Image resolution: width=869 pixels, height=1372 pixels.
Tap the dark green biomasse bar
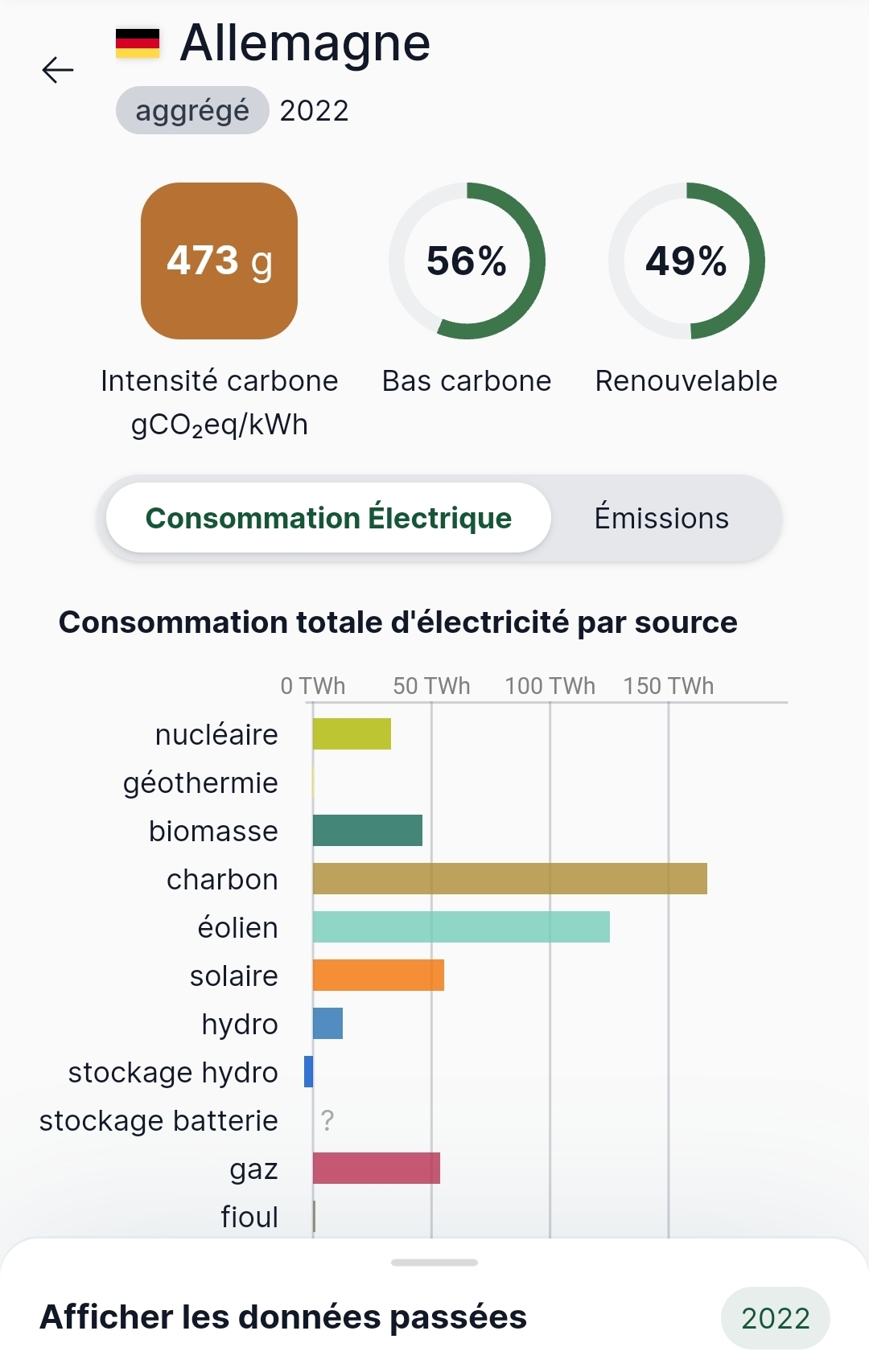pos(367,830)
